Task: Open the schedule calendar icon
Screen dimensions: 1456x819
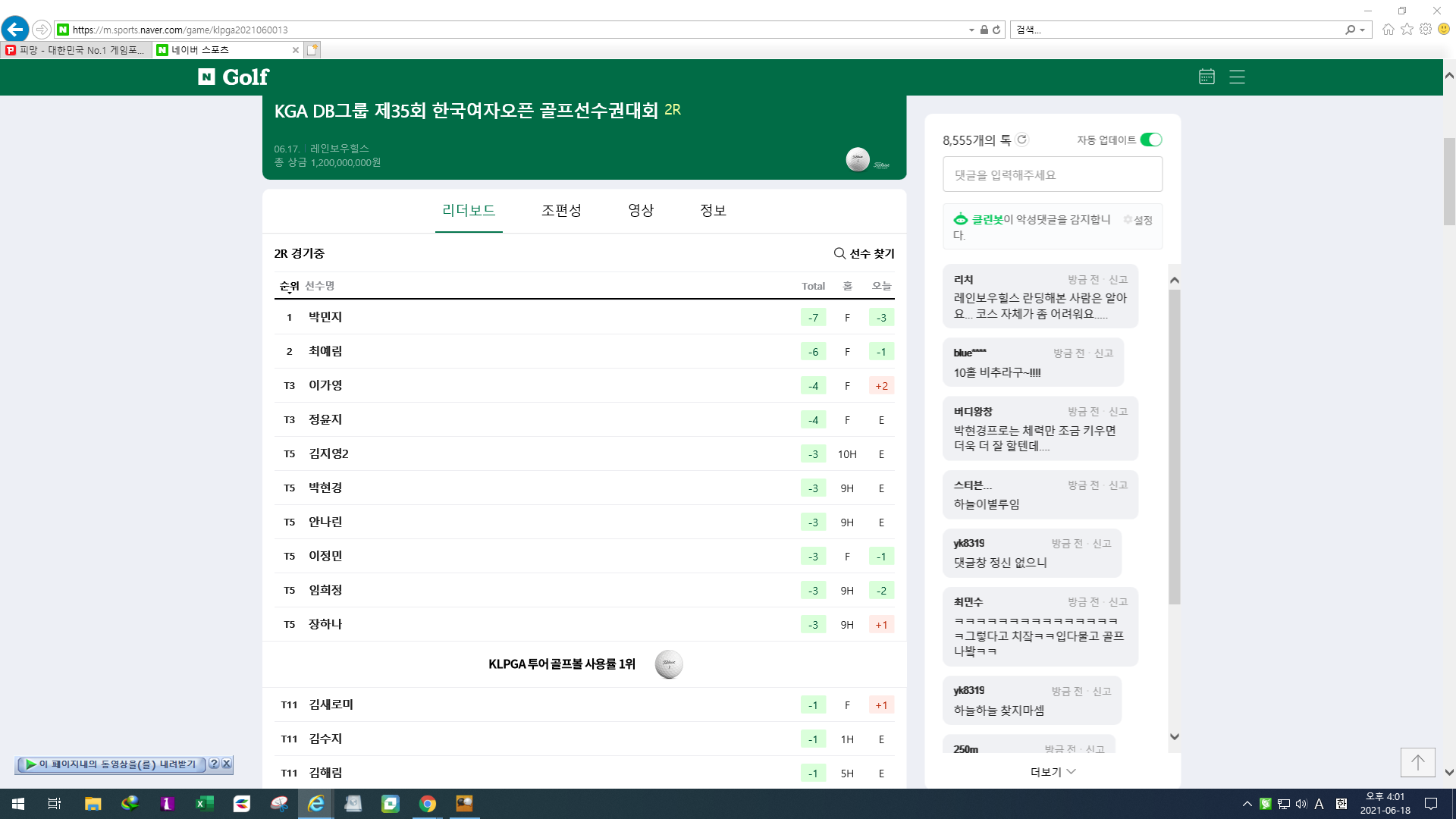Action: (x=1207, y=77)
